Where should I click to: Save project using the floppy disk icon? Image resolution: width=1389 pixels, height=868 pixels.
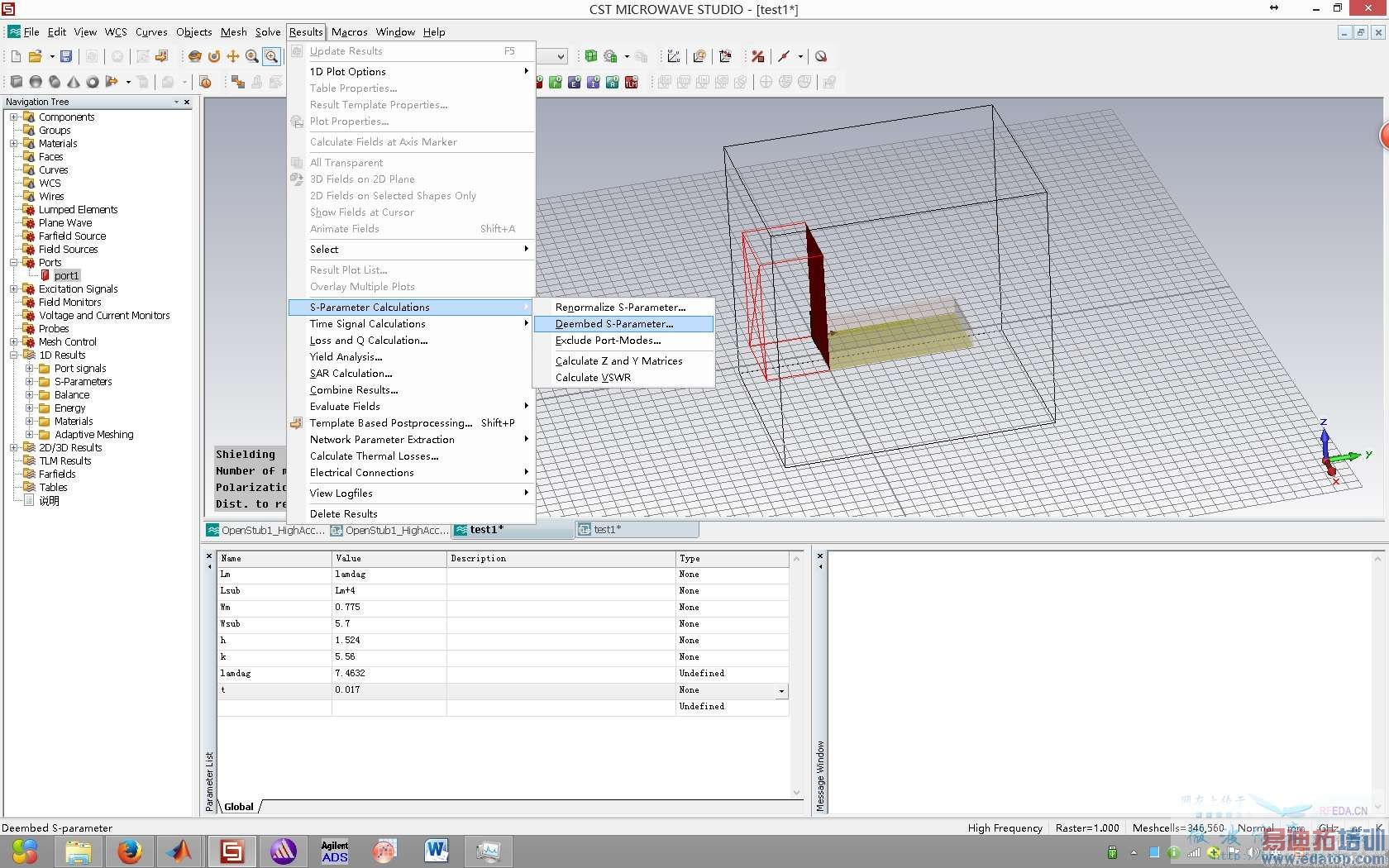pos(66,56)
